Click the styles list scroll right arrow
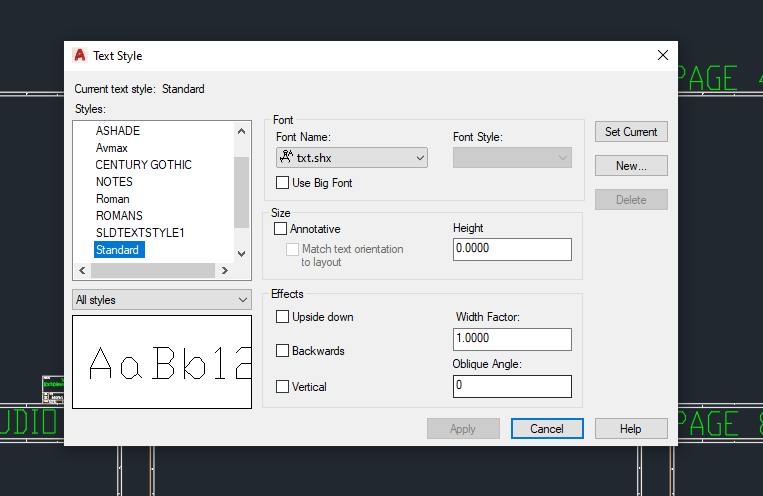Screen dimensions: 763x496 [224, 271]
